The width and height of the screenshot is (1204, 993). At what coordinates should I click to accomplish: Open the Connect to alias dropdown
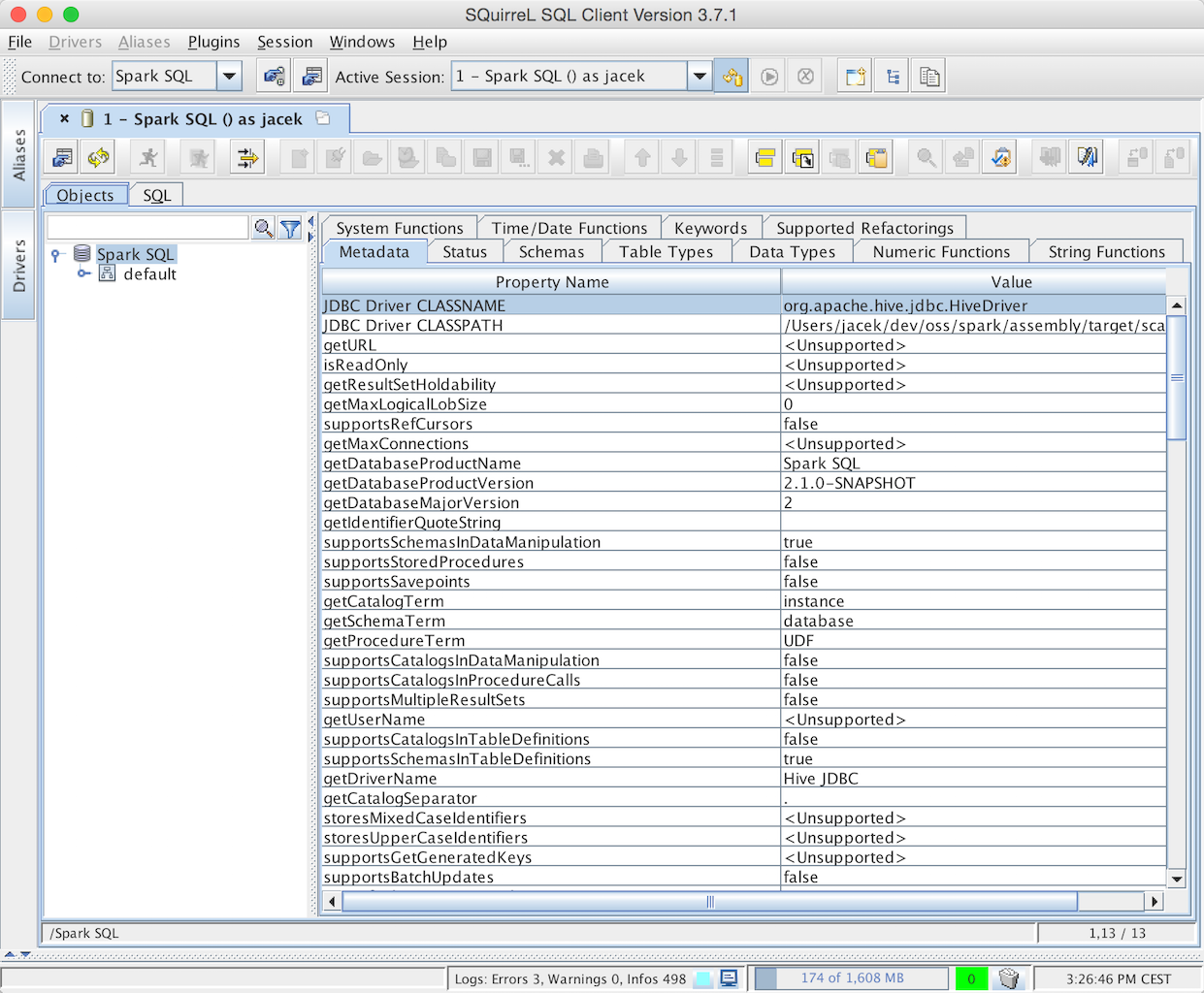tap(229, 76)
